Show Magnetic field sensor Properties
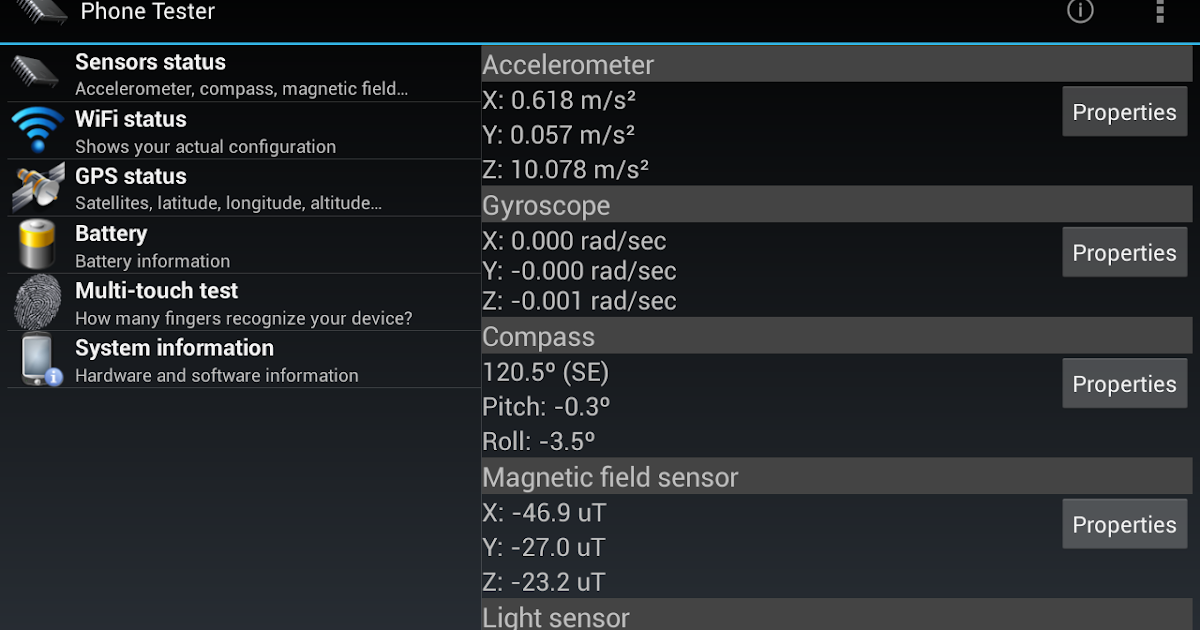Screen dimensions: 1200x630 pyautogui.click(x=1124, y=524)
